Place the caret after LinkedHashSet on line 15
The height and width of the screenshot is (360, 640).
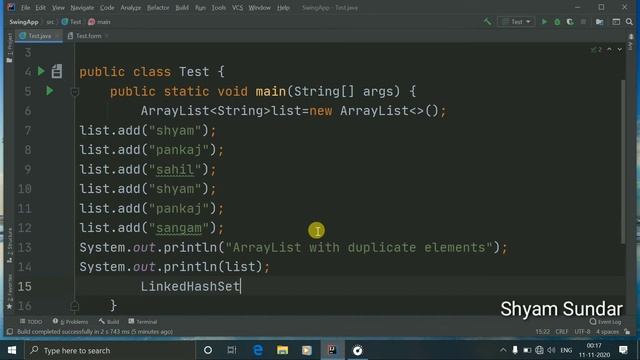point(240,286)
